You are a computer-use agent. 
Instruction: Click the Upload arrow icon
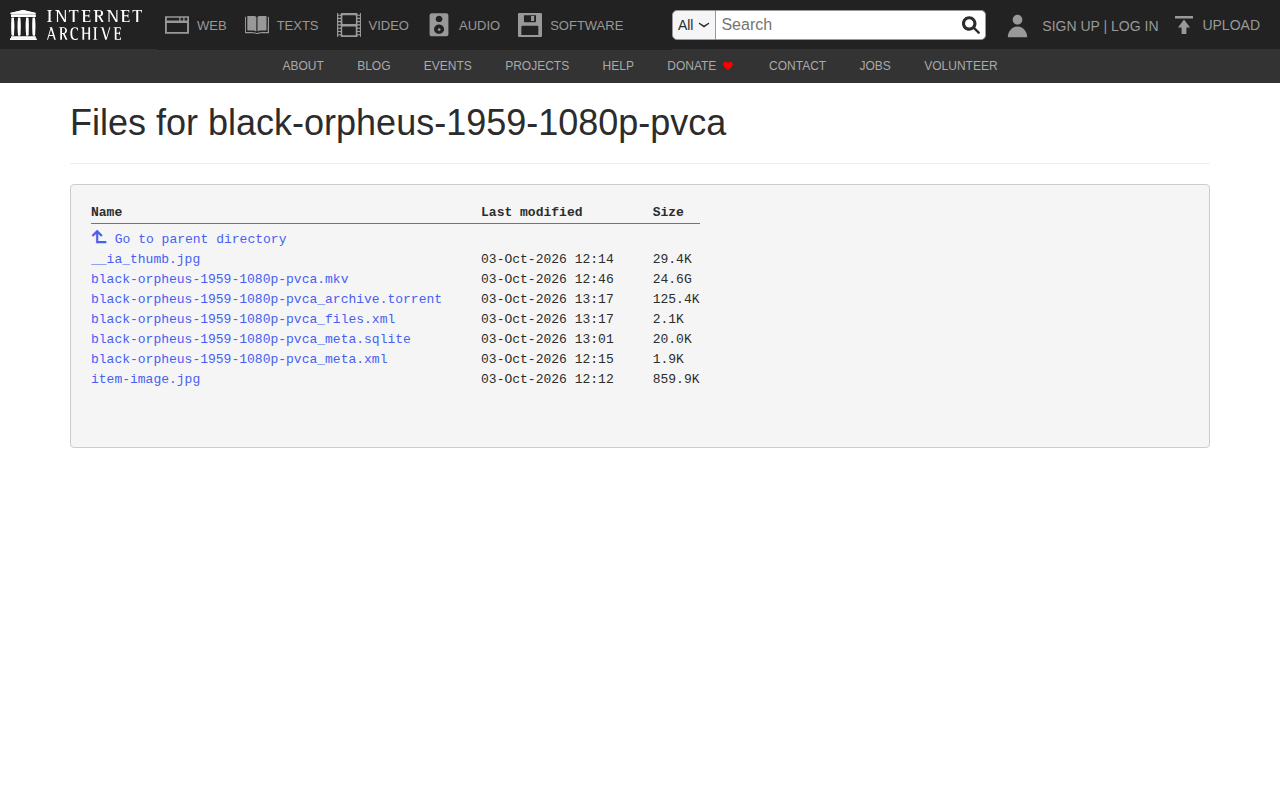[1184, 25]
